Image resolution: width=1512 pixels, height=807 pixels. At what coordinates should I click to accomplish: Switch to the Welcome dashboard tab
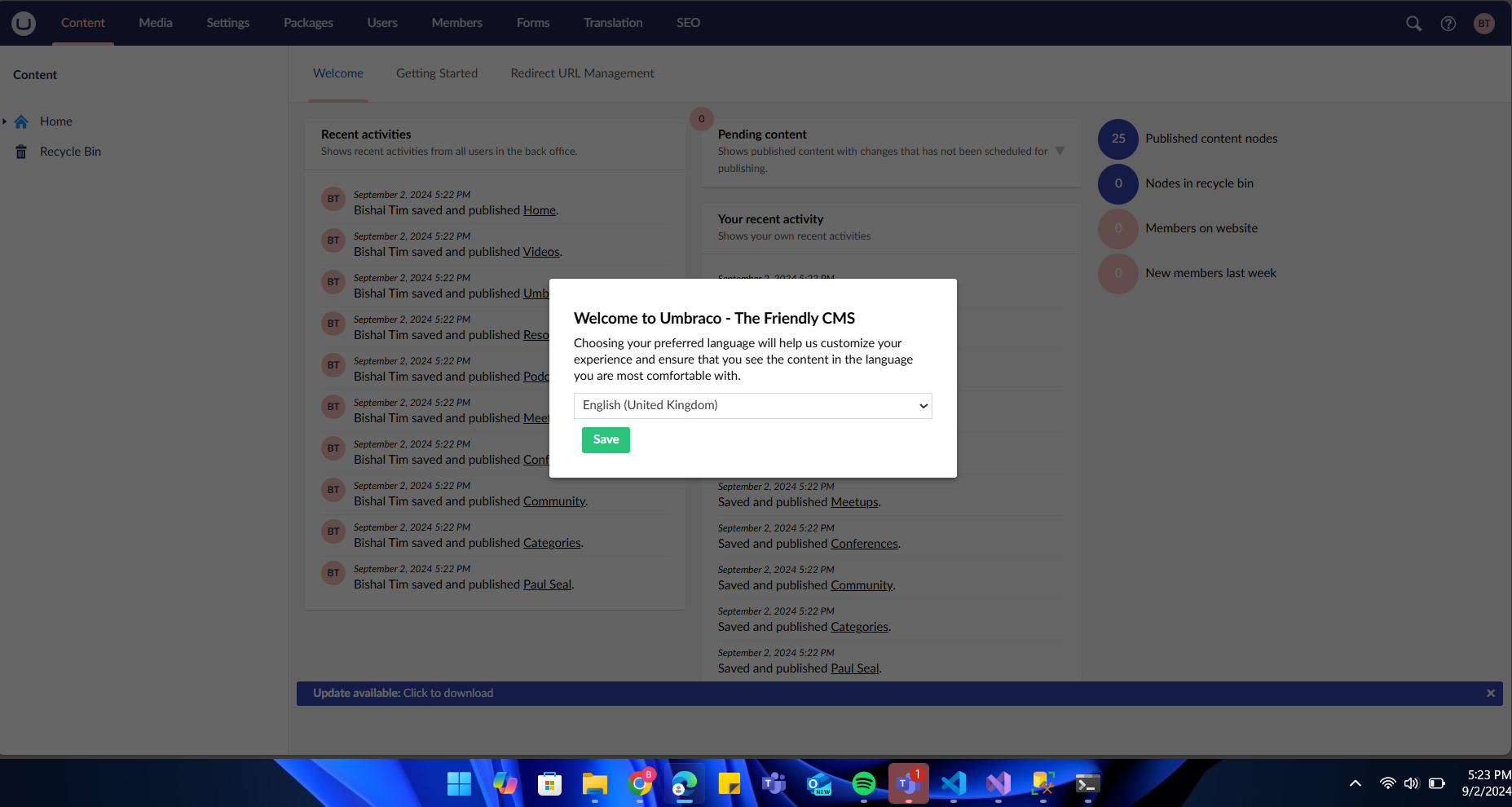click(x=338, y=73)
